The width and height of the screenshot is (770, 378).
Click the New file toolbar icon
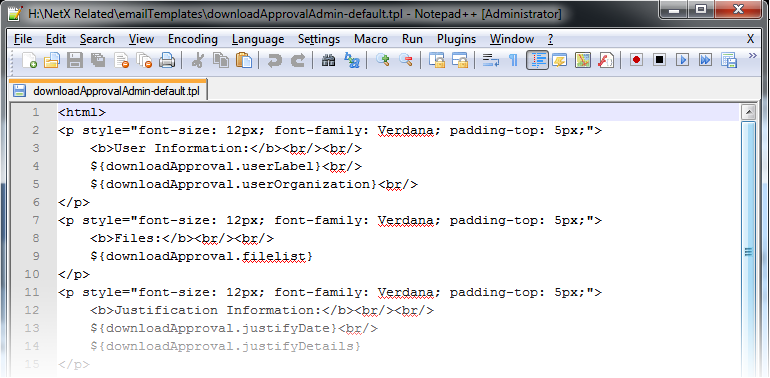pos(29,60)
